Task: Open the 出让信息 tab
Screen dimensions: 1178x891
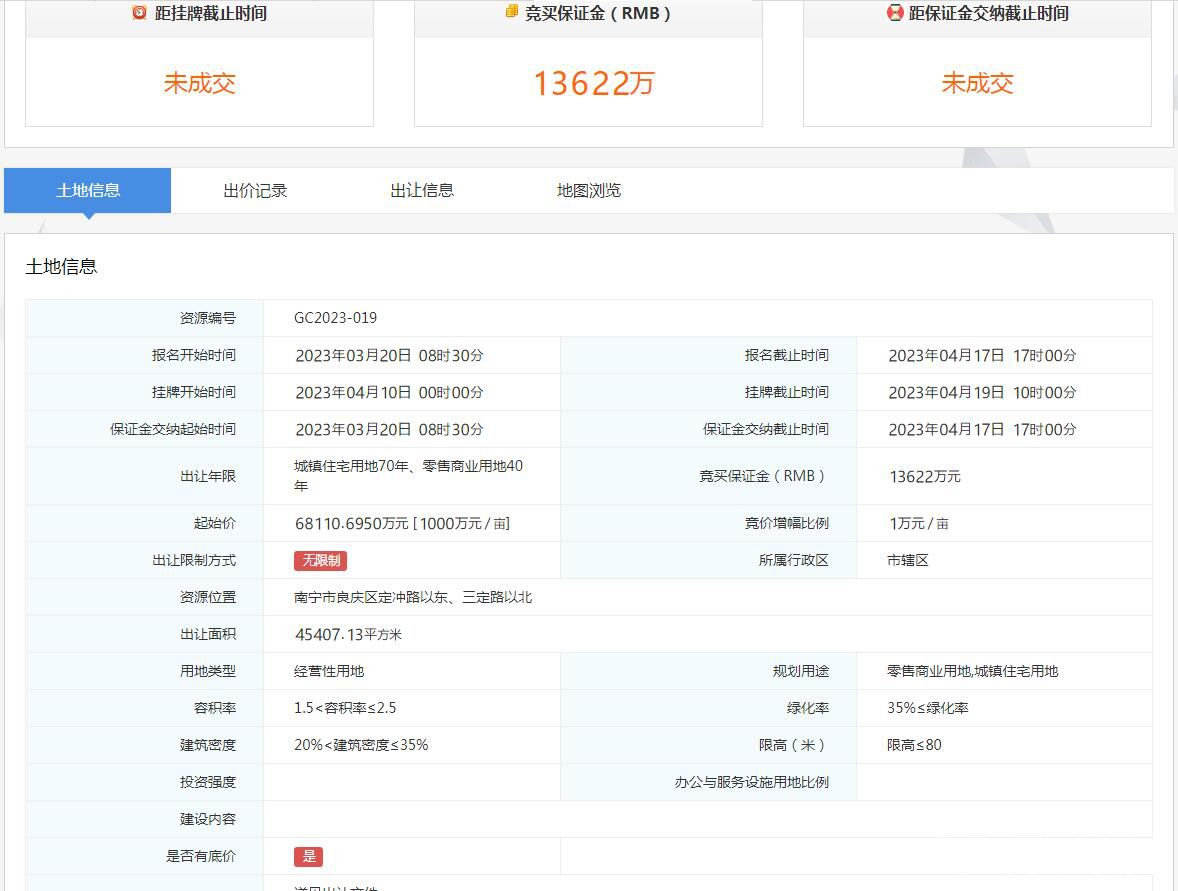Action: click(422, 190)
